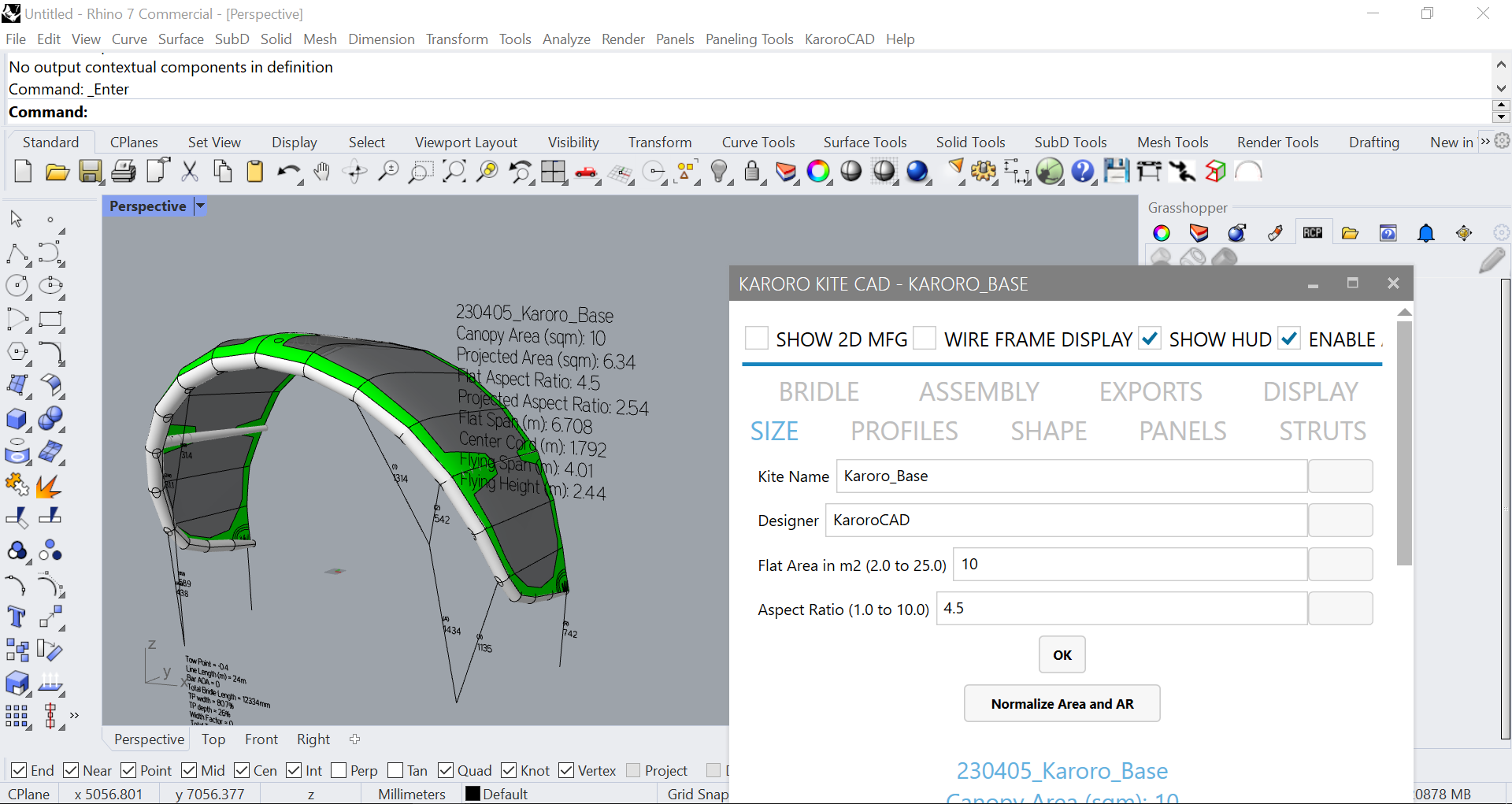Screen dimensions: 1512x804
Task: Toggle SHOW 2D MFG checkbox
Action: tap(757, 339)
